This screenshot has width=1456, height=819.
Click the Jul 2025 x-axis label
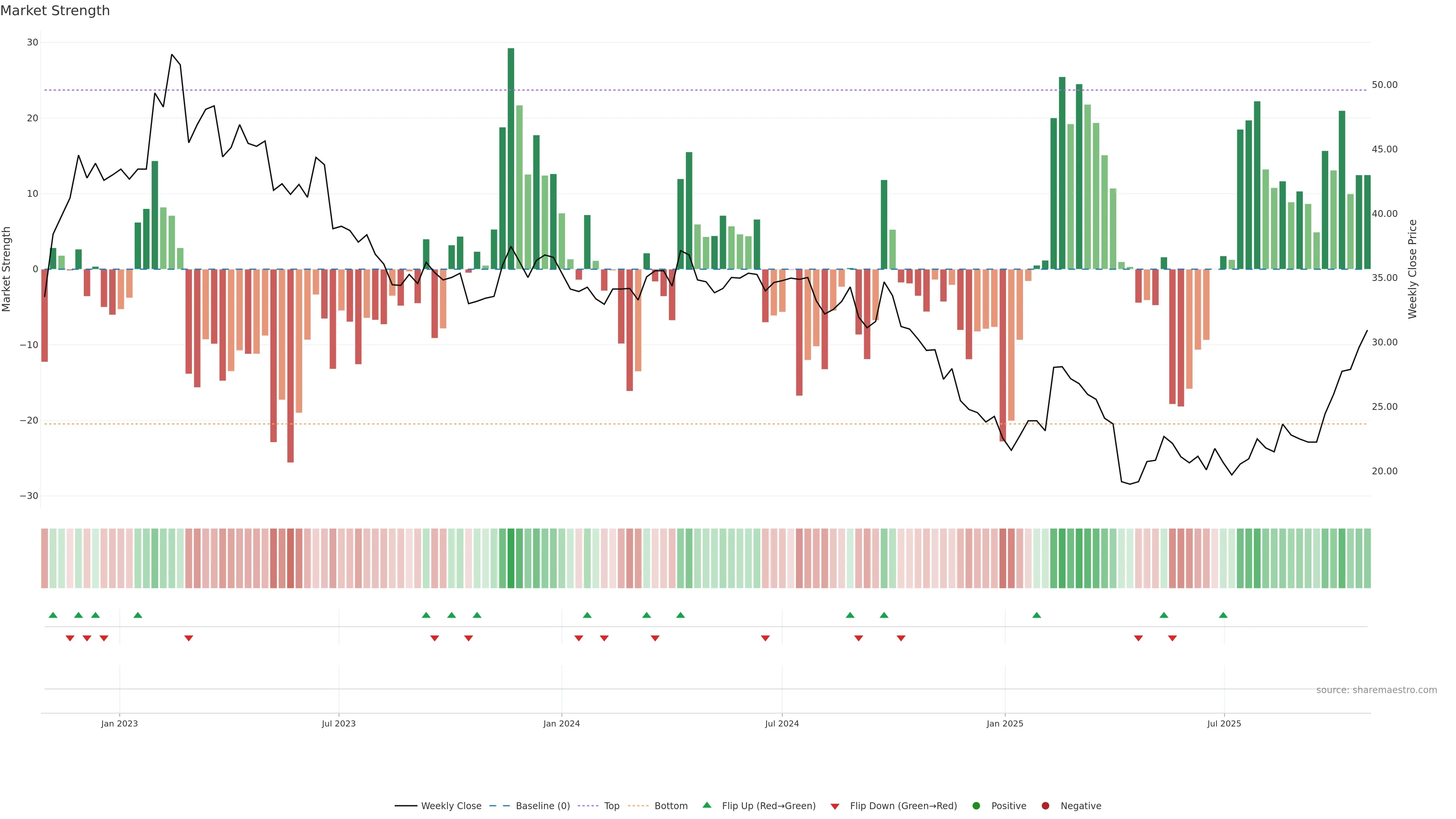pyautogui.click(x=1224, y=723)
